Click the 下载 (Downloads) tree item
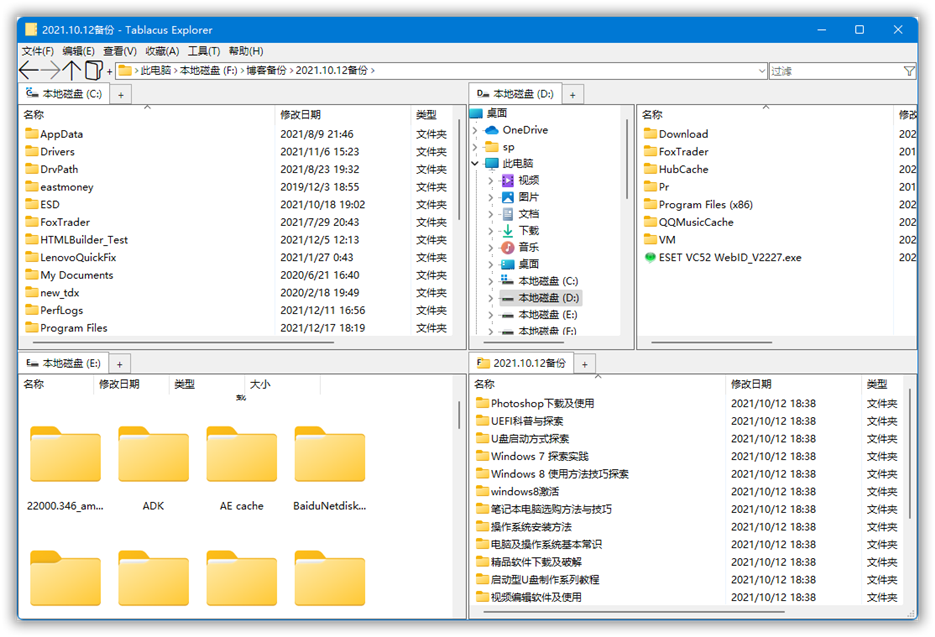This screenshot has width=935, height=637. (528, 230)
